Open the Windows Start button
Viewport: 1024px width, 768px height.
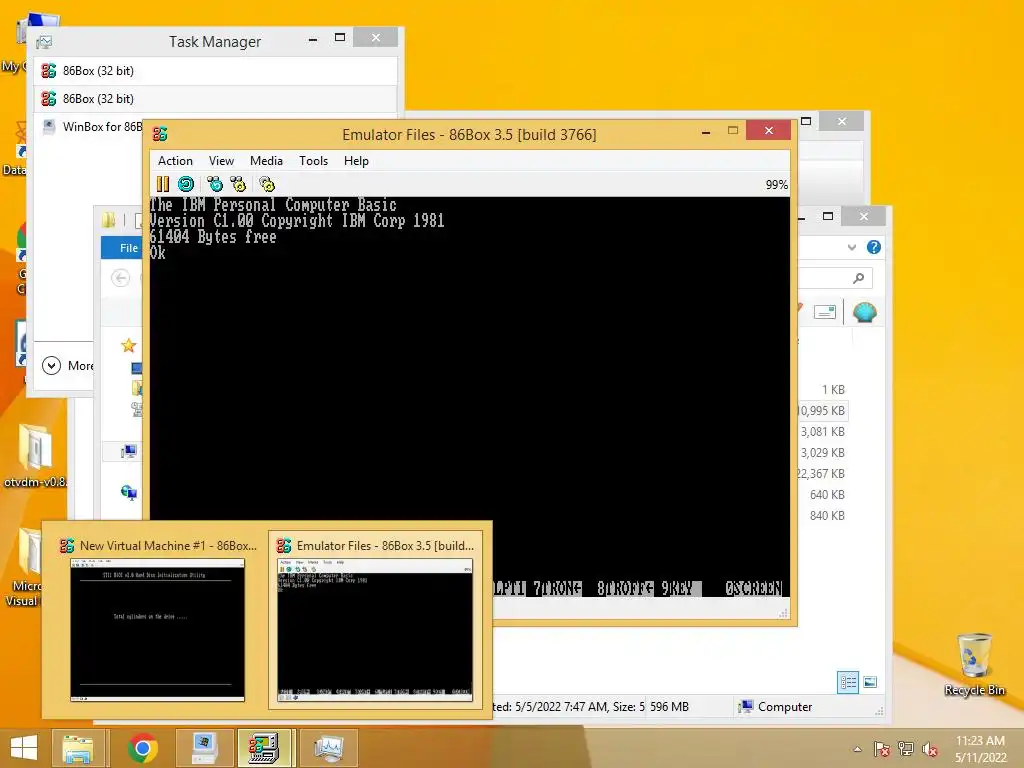[x=24, y=748]
